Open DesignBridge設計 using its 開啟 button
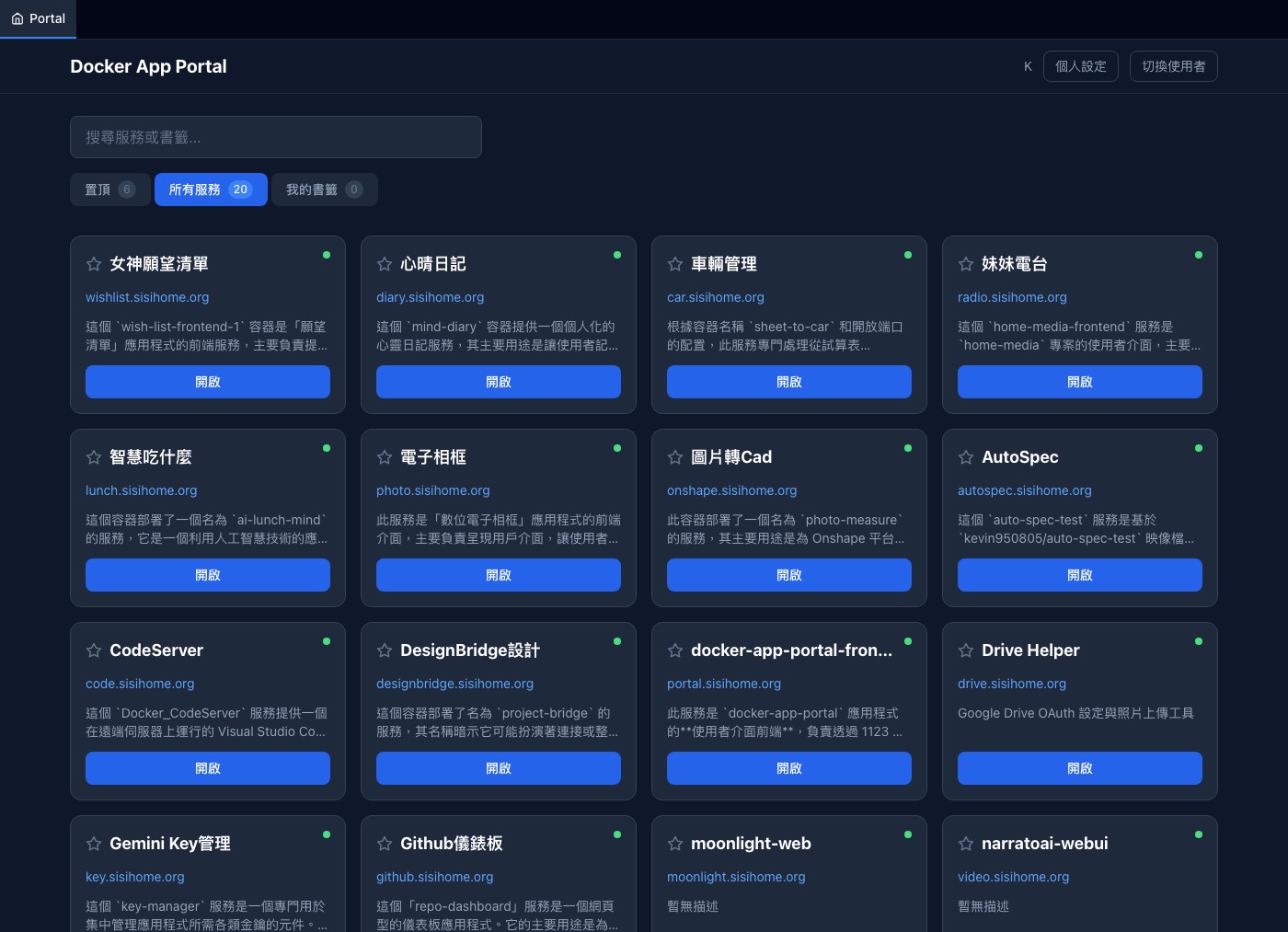The width and height of the screenshot is (1288, 932). click(x=499, y=768)
